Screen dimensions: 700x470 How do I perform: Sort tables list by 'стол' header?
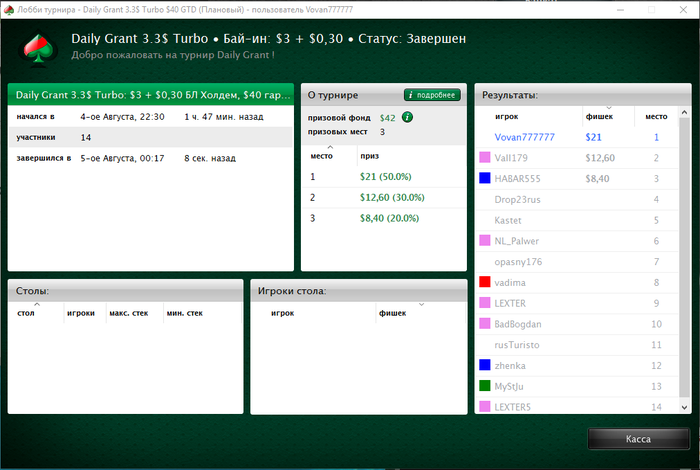click(37, 312)
